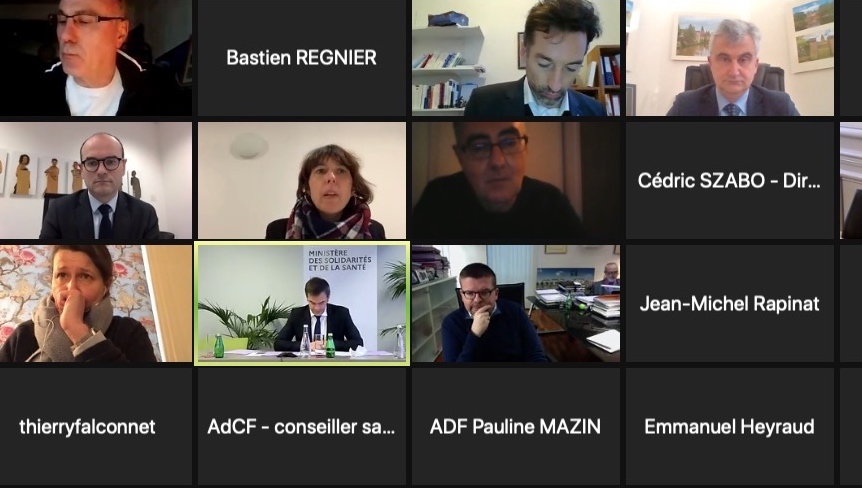Viewport: 862px width, 488px height.
Task: Select the thierryfalconnet participant tile
Action: (96, 426)
